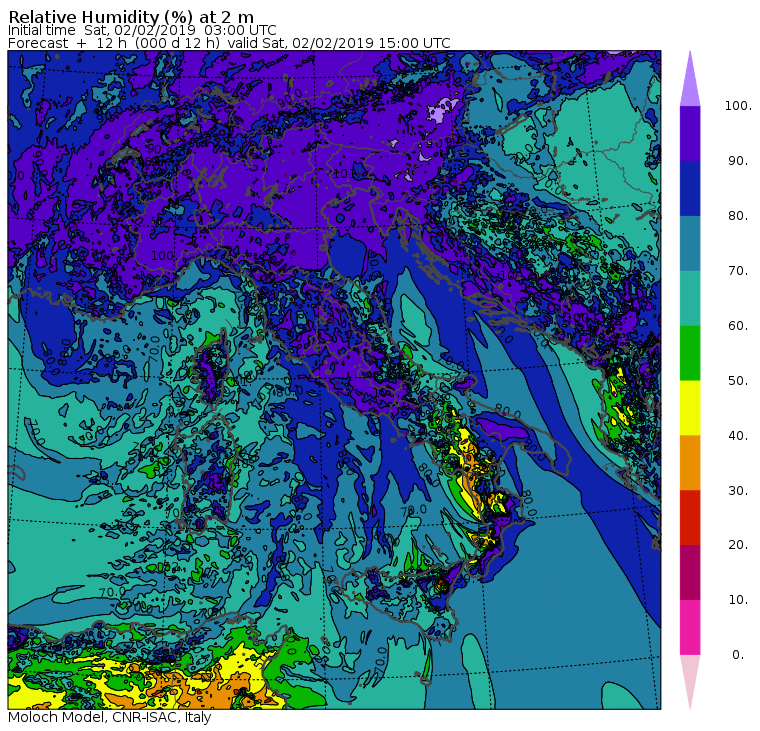Screen dimensions: 760x731
Task: Select the yellow 40–50 colorbar segment
Action: coord(690,408)
